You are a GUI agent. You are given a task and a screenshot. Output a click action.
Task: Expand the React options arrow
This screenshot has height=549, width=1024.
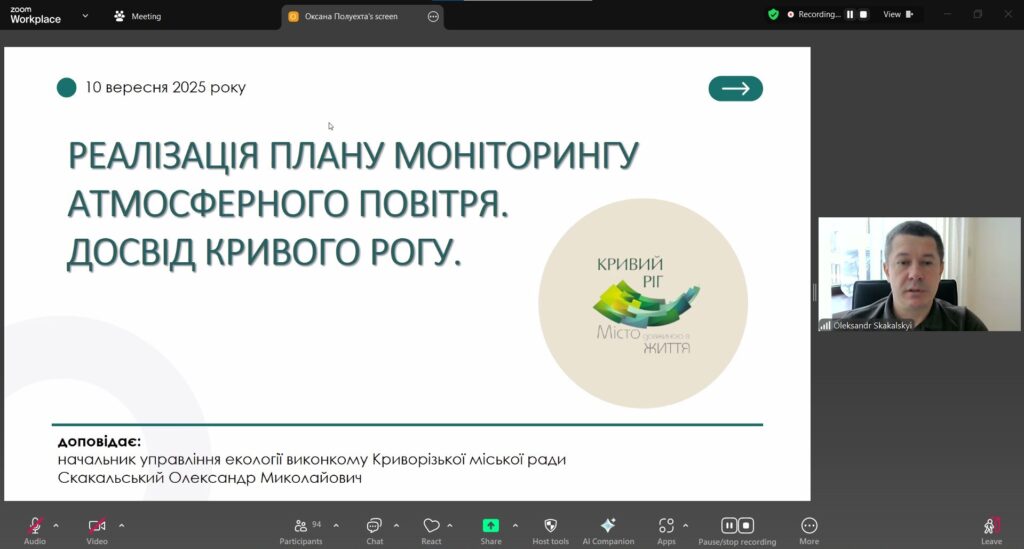tap(450, 525)
